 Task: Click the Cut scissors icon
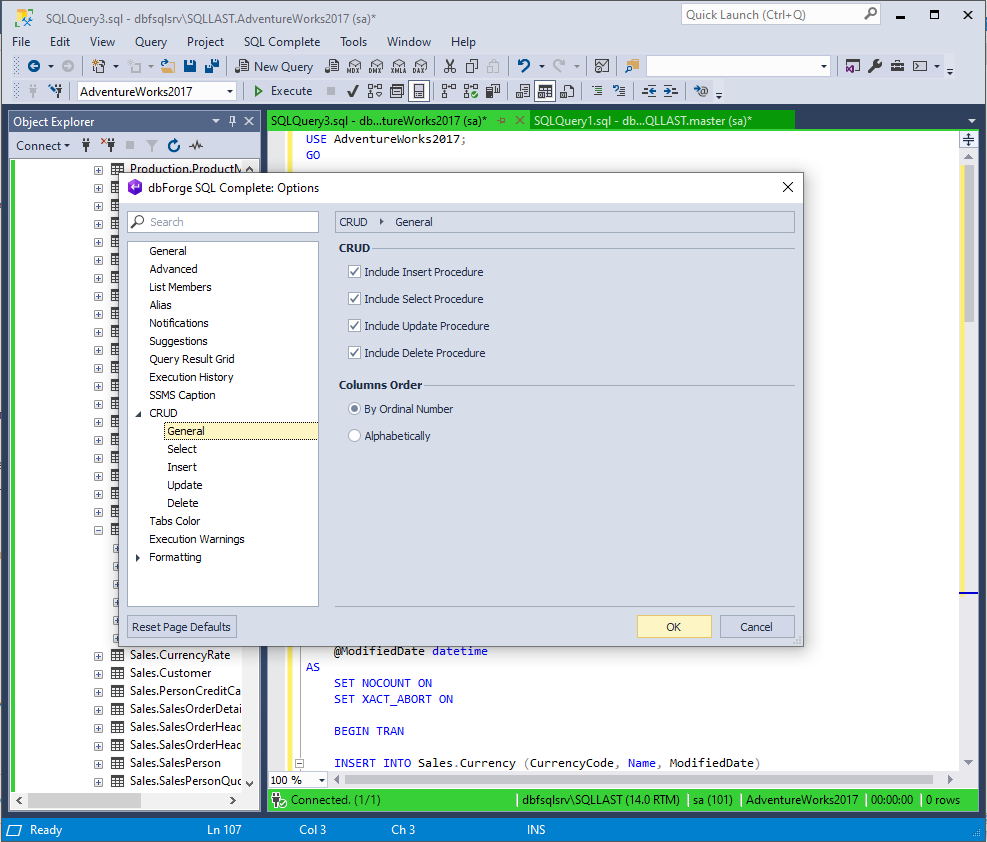(450, 66)
